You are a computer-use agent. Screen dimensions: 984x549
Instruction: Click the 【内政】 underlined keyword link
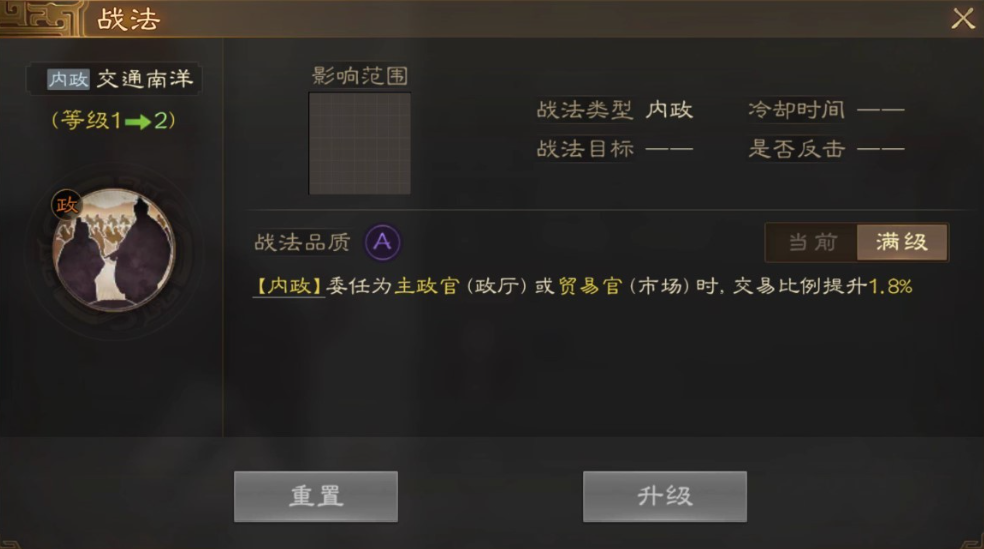[x=289, y=287]
